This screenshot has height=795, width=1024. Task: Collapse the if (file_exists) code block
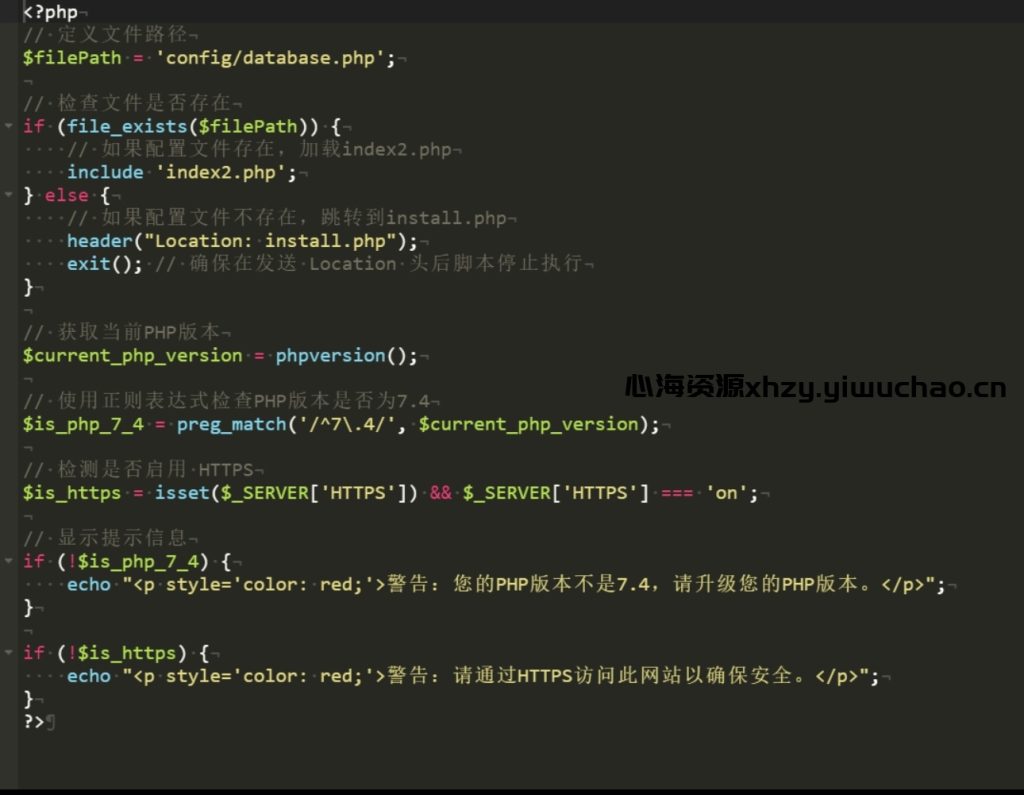[x=8, y=126]
